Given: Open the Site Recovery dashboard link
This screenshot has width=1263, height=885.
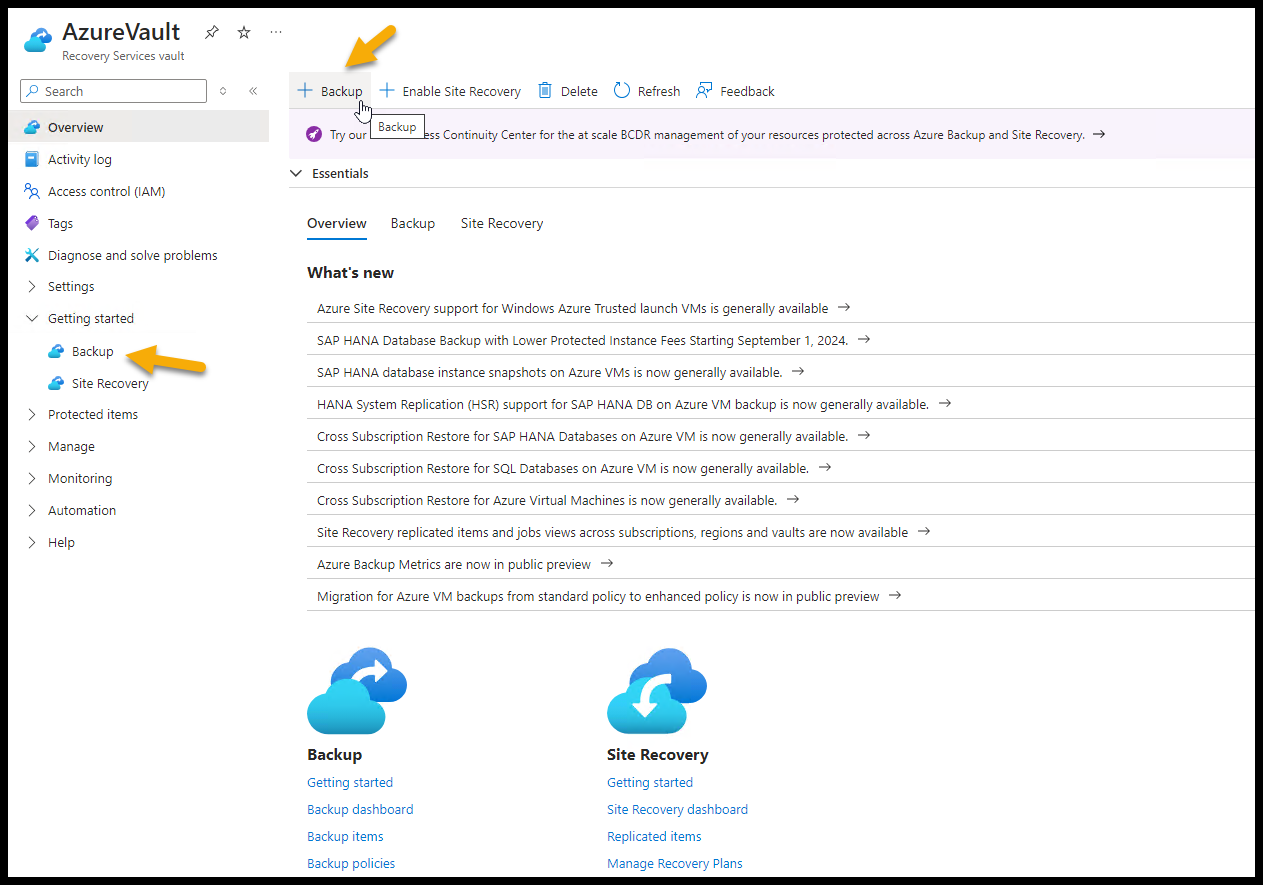Looking at the screenshot, I should [677, 809].
